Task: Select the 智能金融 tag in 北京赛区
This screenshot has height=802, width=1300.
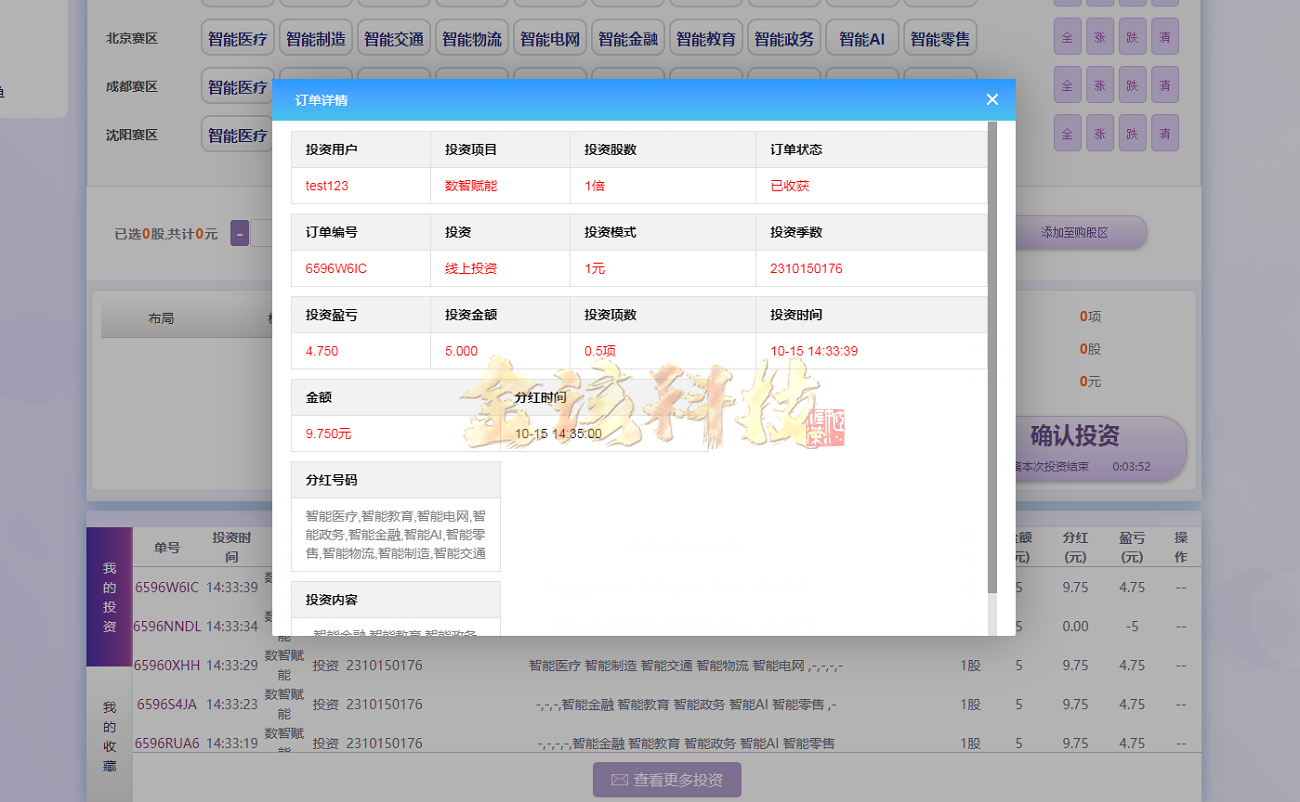Action: (628, 36)
